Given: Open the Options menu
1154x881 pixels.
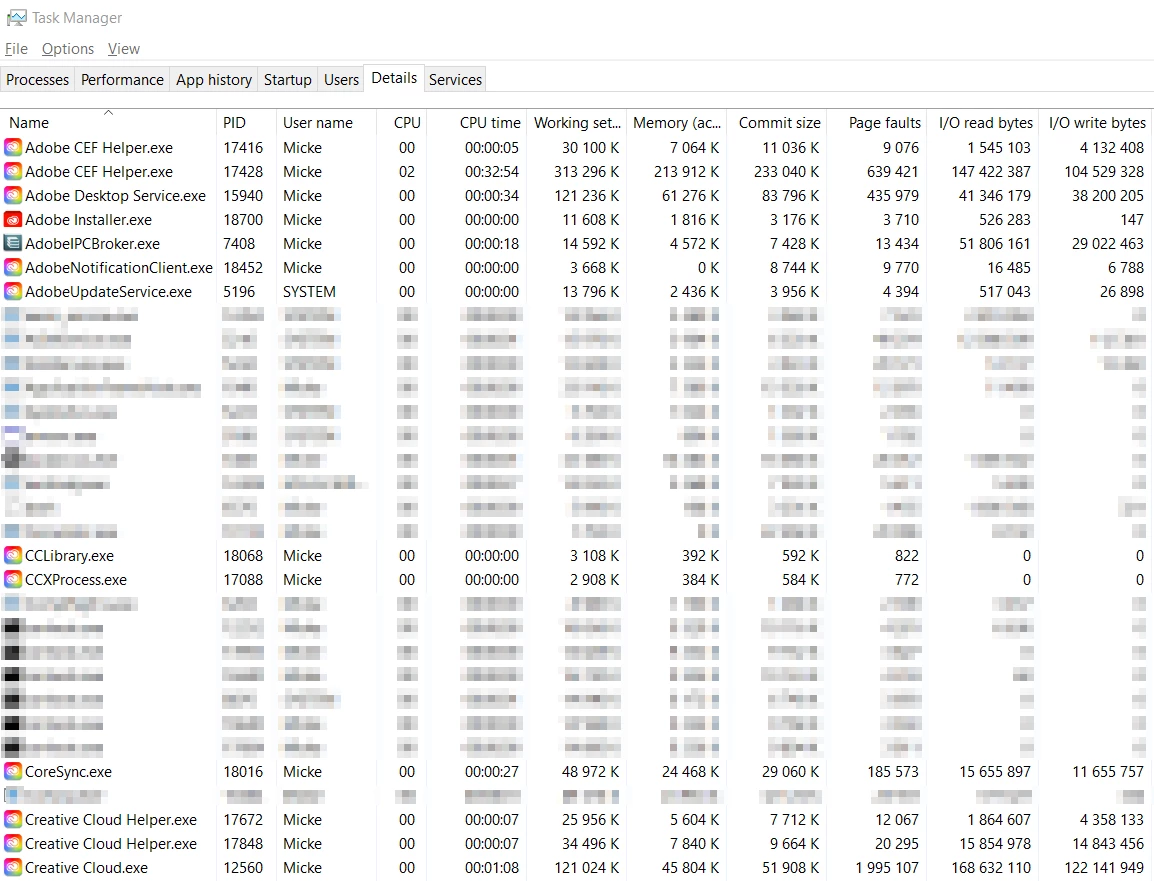Looking at the screenshot, I should [x=68, y=49].
